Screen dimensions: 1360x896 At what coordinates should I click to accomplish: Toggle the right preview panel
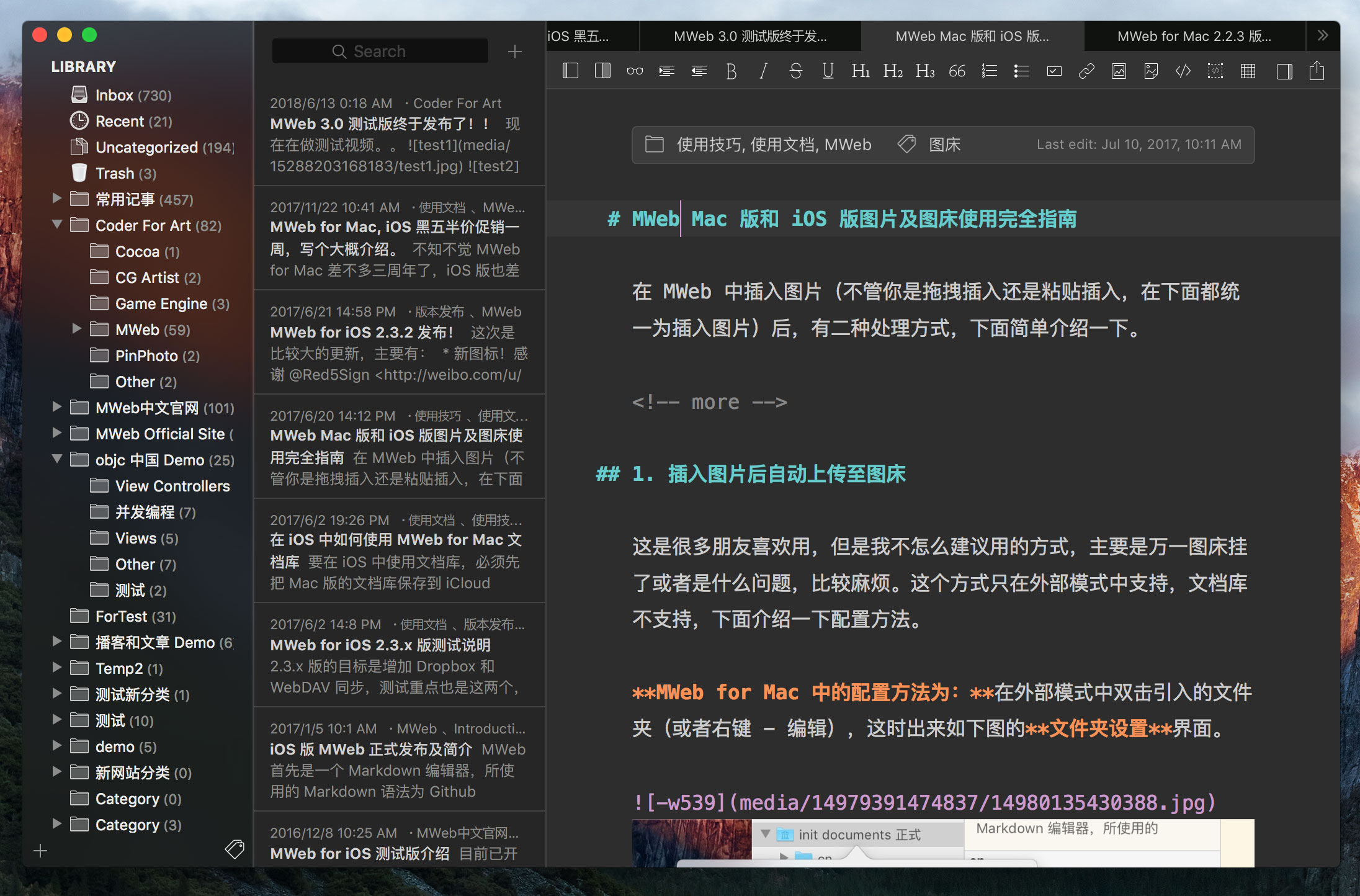[x=1284, y=71]
